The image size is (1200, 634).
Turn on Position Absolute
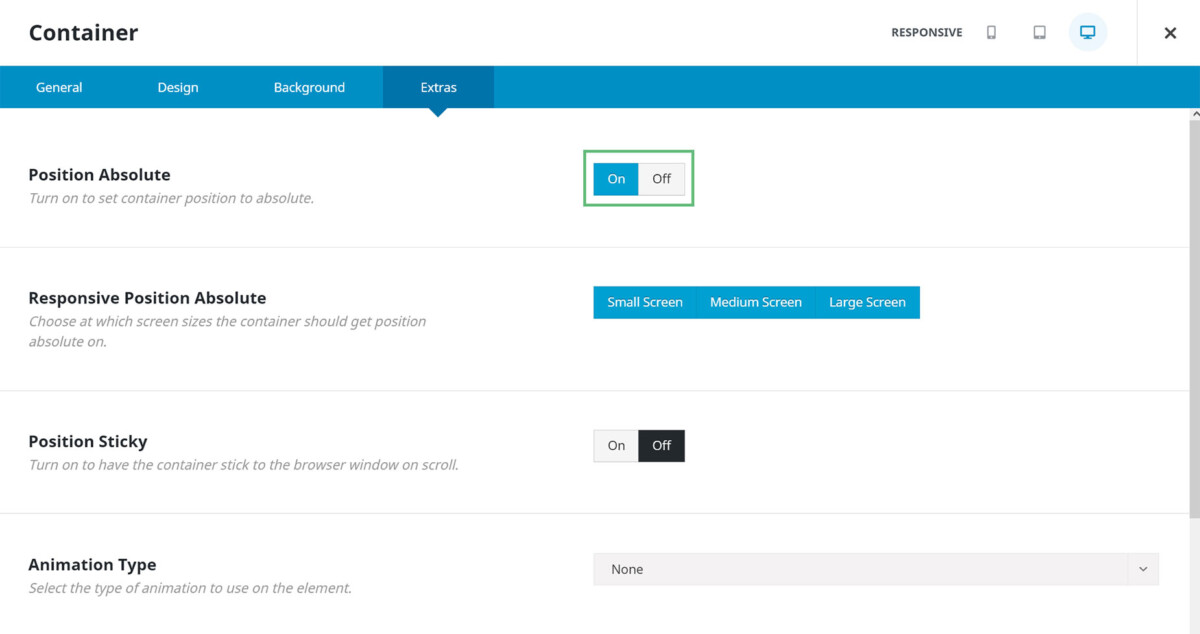[615, 178]
